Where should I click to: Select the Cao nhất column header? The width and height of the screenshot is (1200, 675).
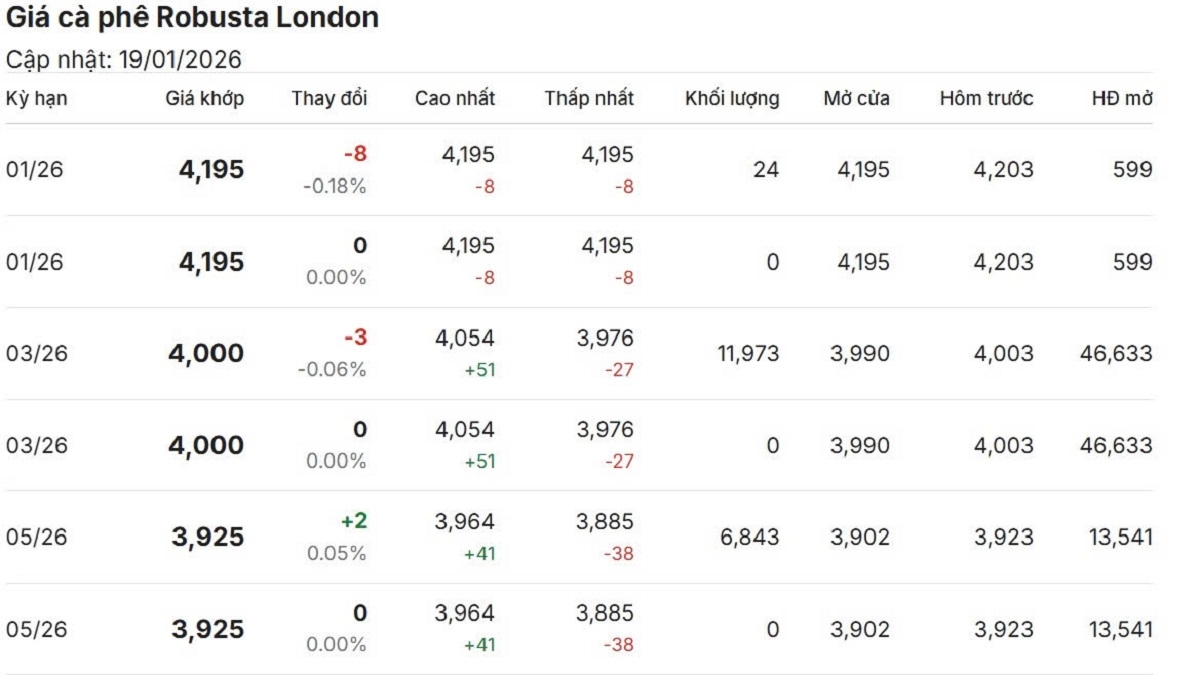(x=455, y=98)
